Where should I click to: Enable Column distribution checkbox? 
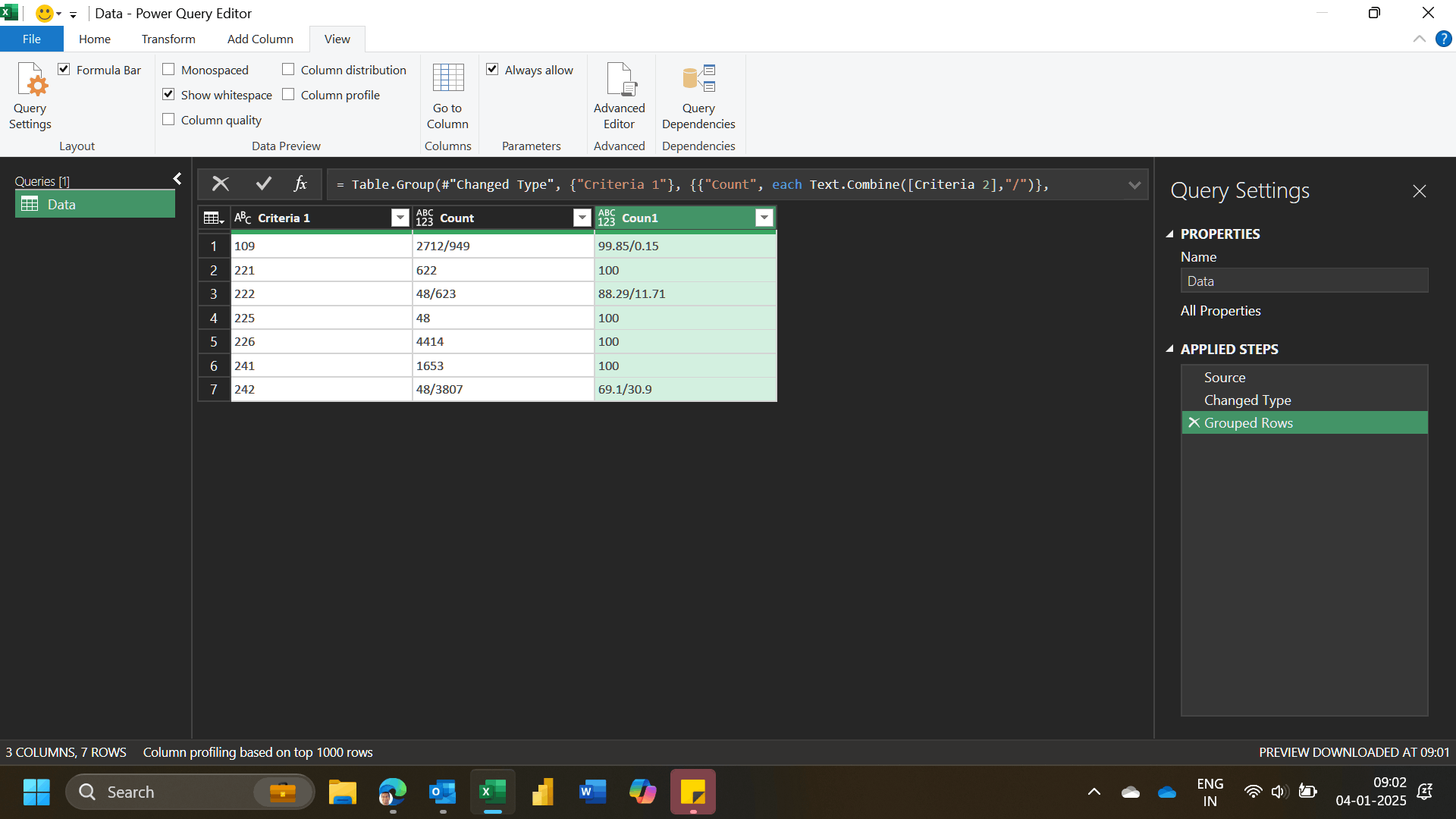point(289,70)
